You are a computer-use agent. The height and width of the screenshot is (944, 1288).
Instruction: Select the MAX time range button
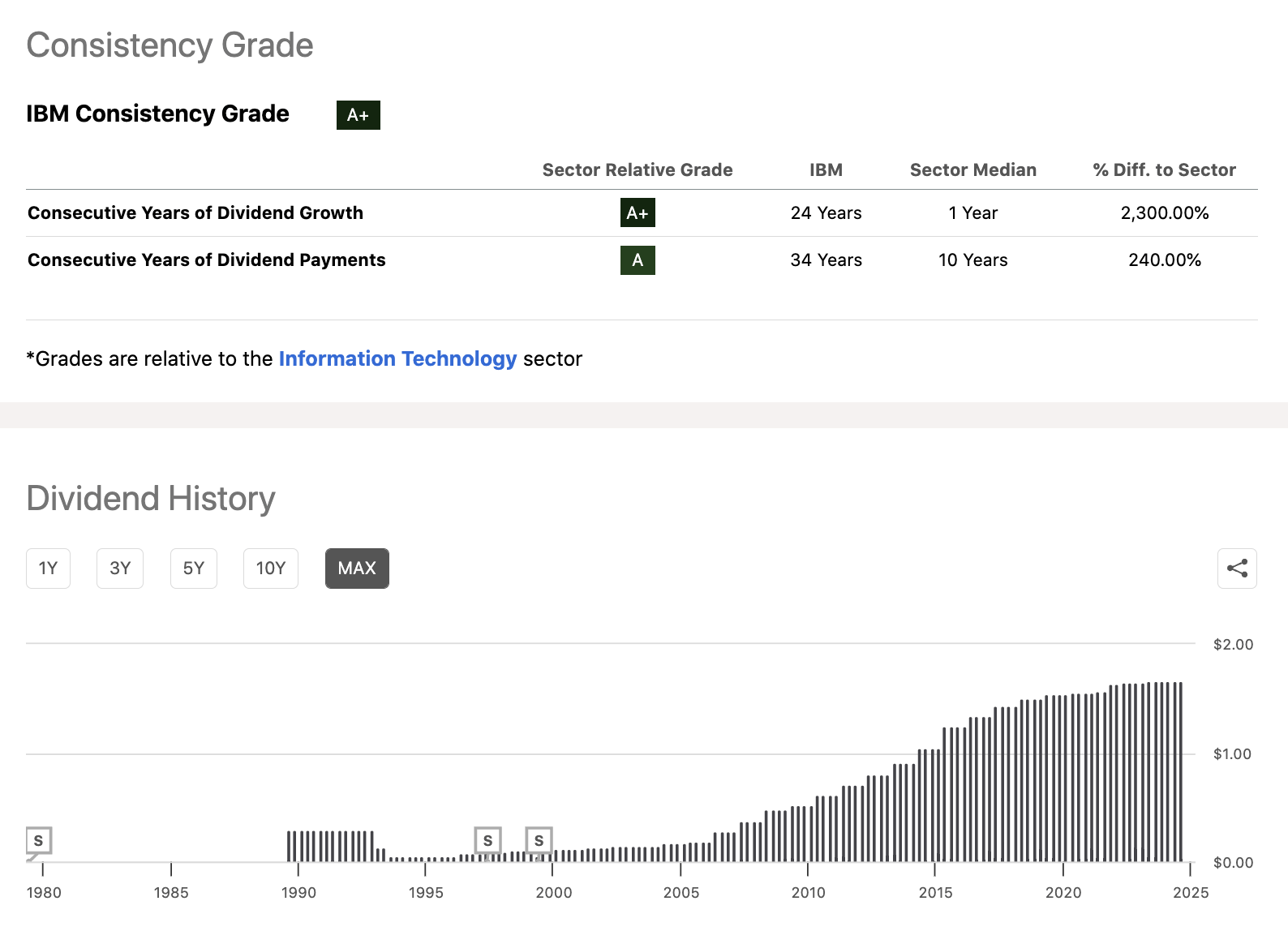click(357, 569)
